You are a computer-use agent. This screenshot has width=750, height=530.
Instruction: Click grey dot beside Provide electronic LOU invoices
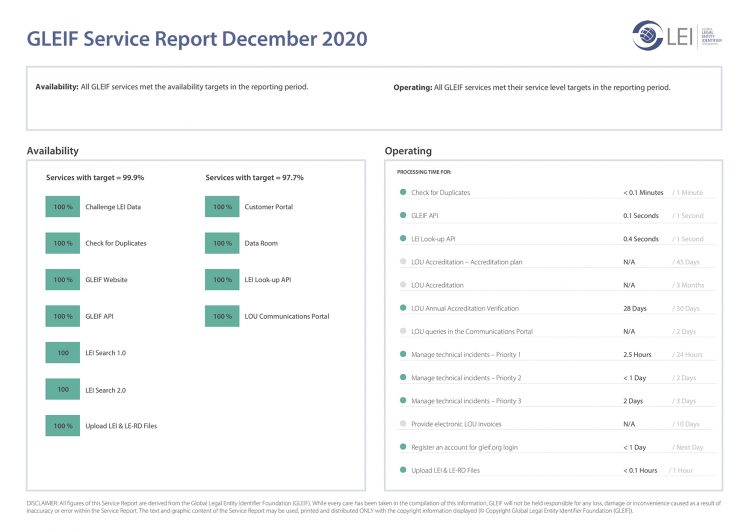tap(402, 424)
